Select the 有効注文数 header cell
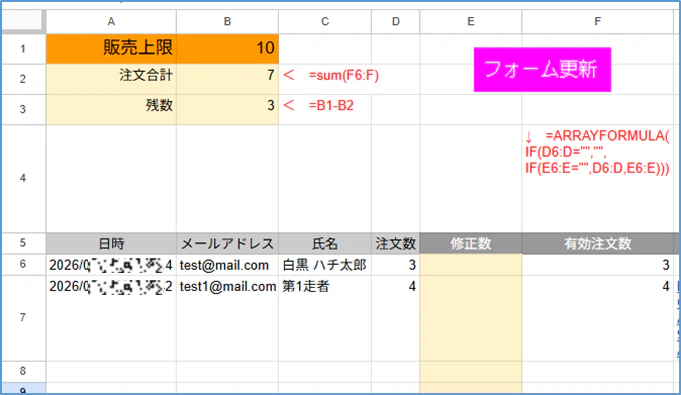681x395 pixels. coord(598,243)
